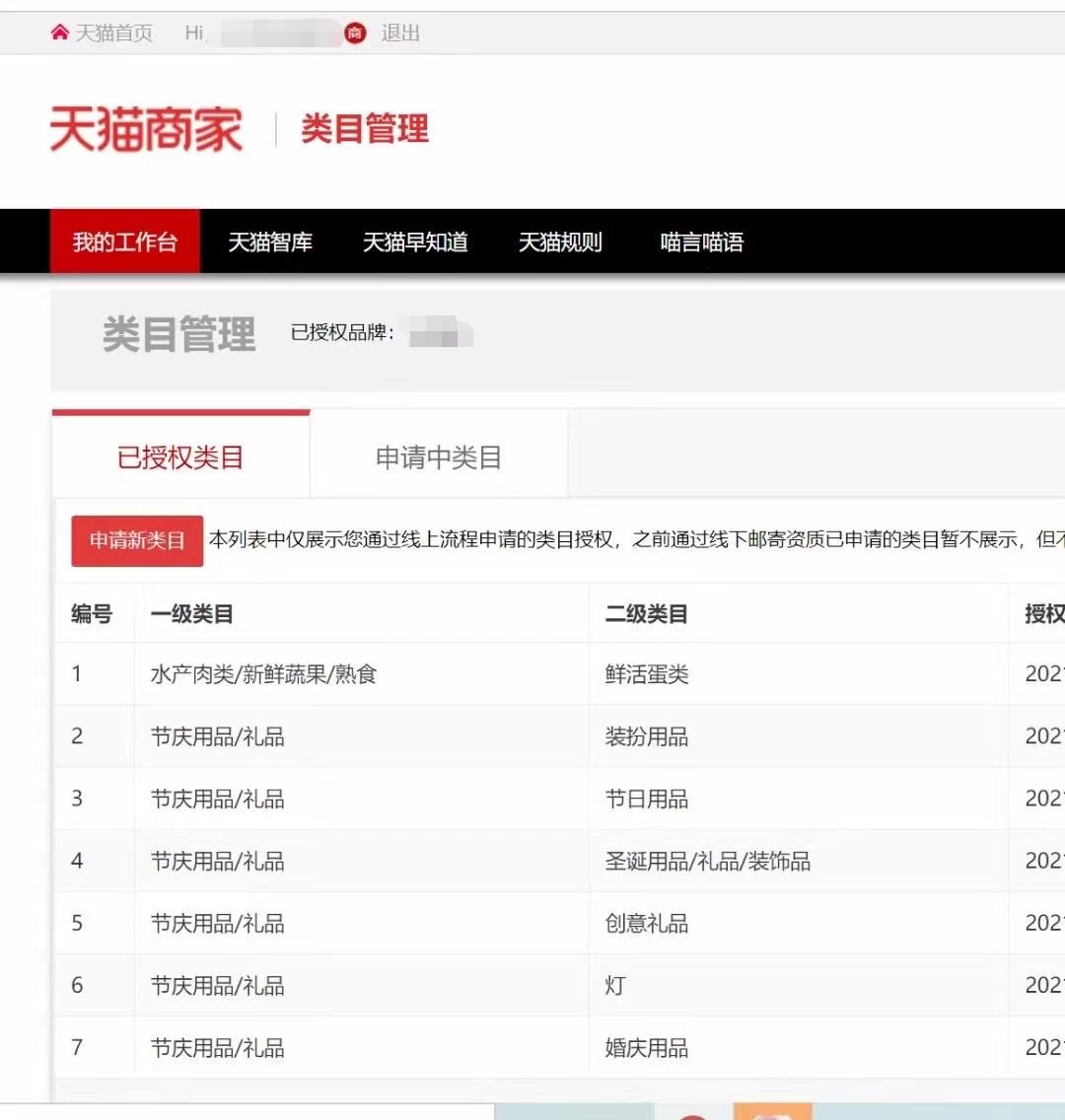1065x1120 pixels.
Task: Select the 我的工作台 nav tab
Action: (x=125, y=242)
